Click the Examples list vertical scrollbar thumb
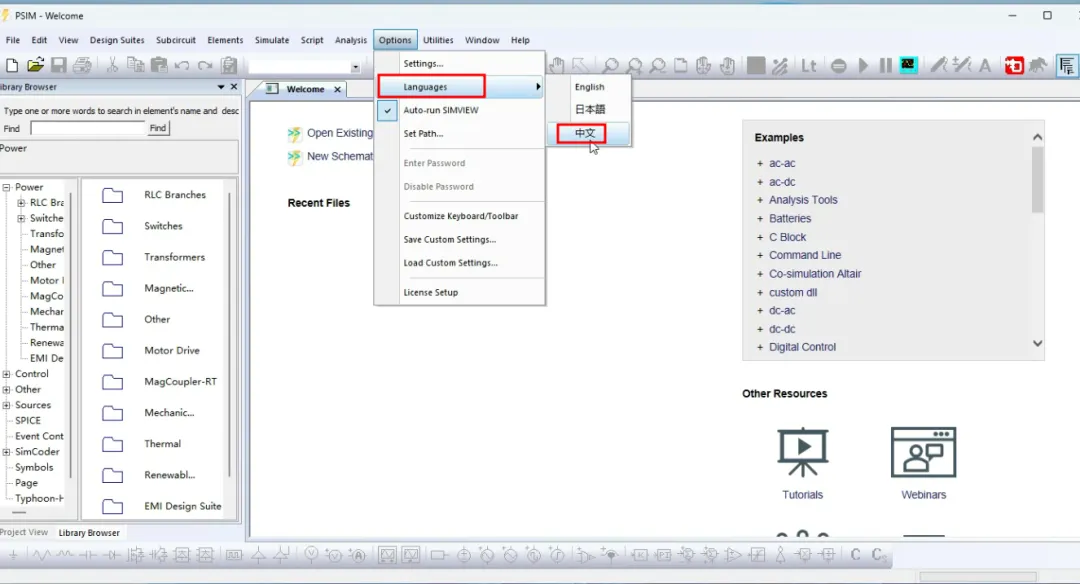Screen dimensions: 1080x584 [1037, 180]
